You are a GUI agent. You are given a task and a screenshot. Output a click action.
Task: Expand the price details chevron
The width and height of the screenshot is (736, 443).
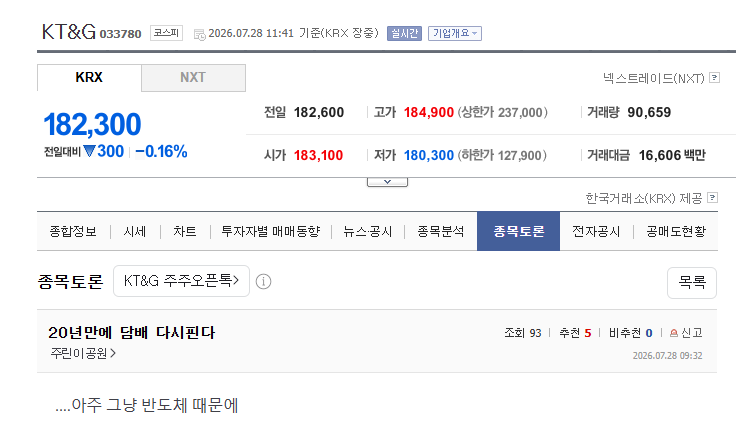[387, 182]
